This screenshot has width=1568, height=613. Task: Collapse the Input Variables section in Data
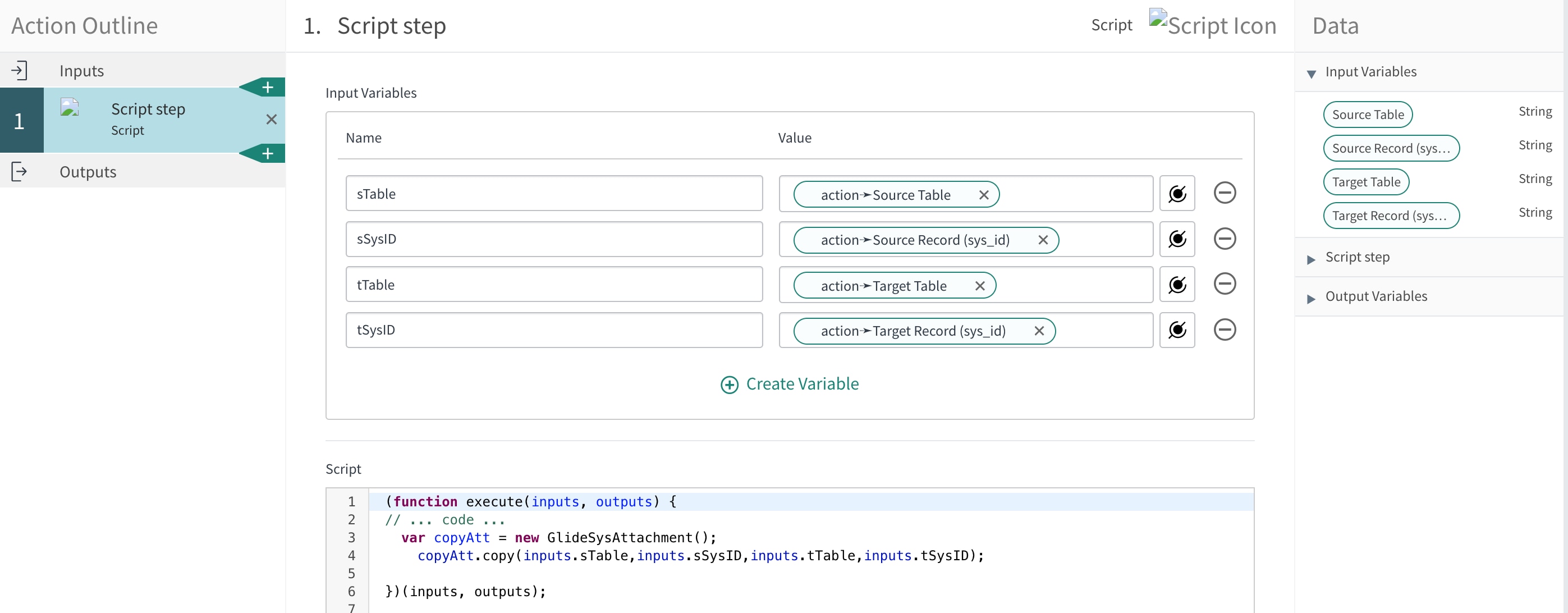click(1311, 74)
